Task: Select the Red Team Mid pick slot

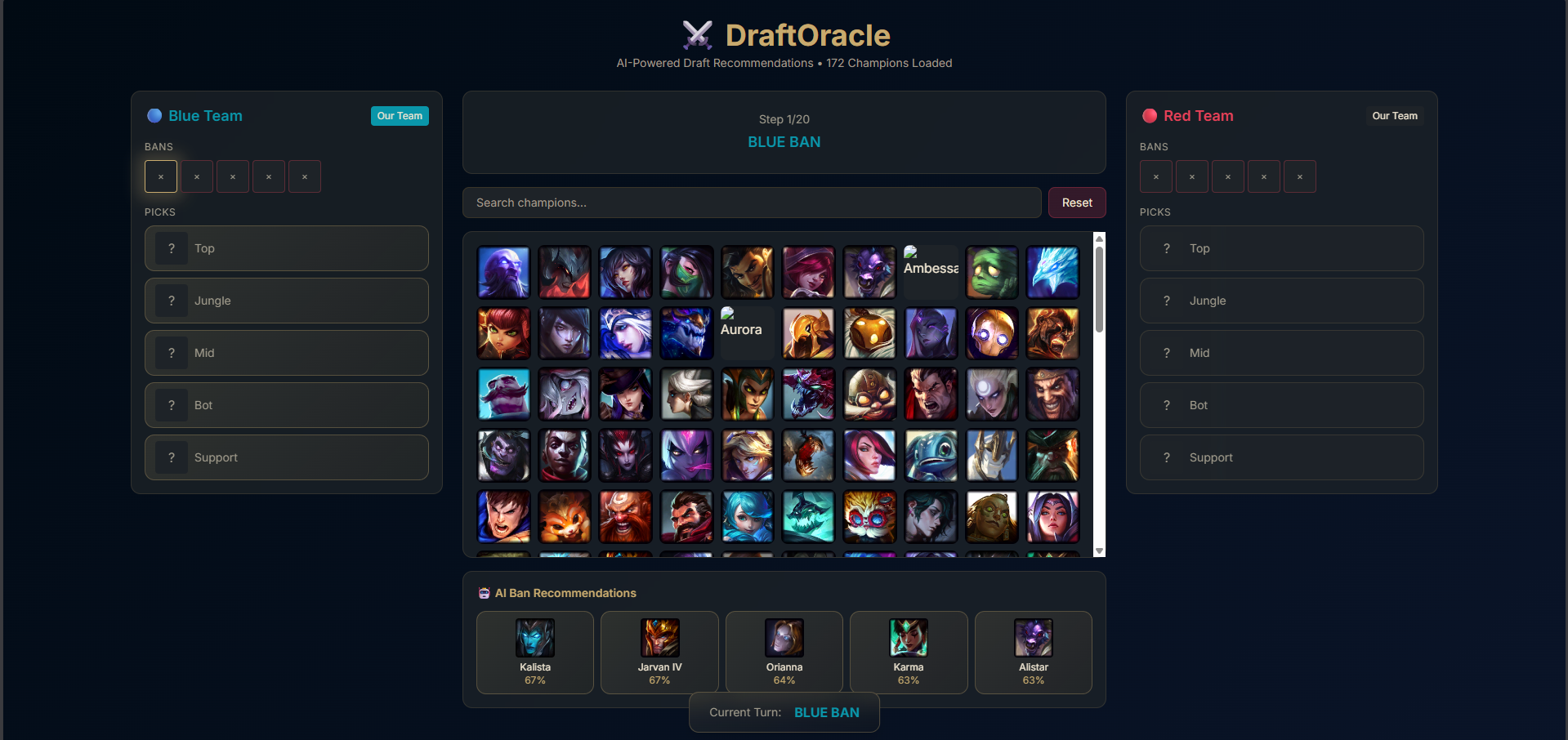Action: pos(1281,353)
